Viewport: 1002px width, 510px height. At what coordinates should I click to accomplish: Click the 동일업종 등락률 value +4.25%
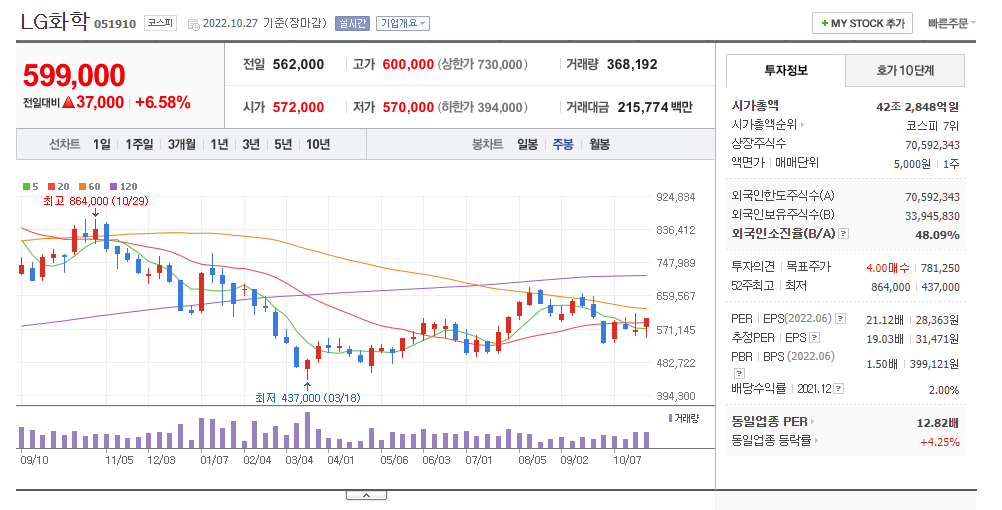pos(940,442)
